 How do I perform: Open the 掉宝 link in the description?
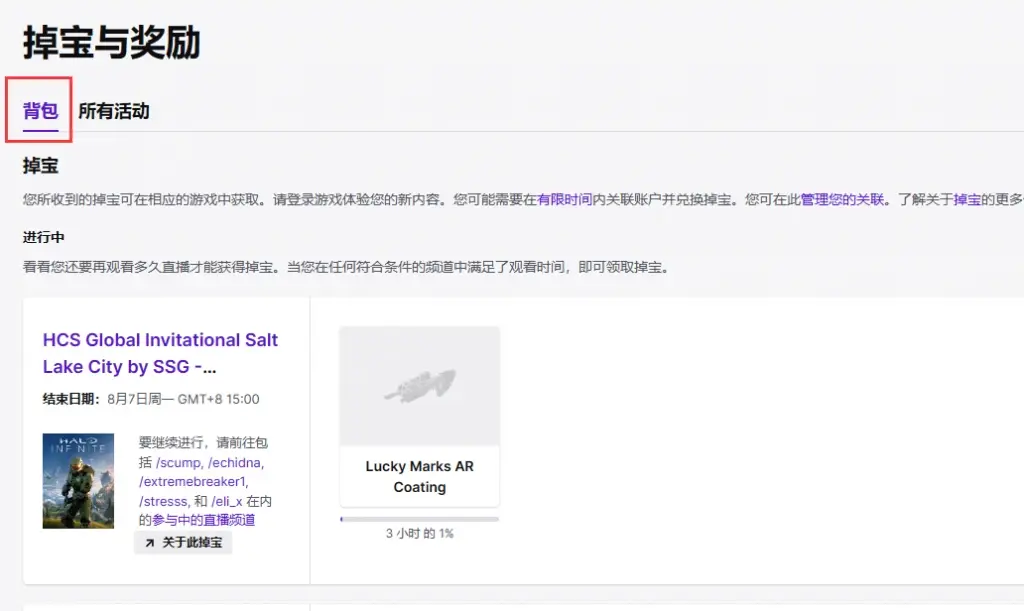click(966, 199)
